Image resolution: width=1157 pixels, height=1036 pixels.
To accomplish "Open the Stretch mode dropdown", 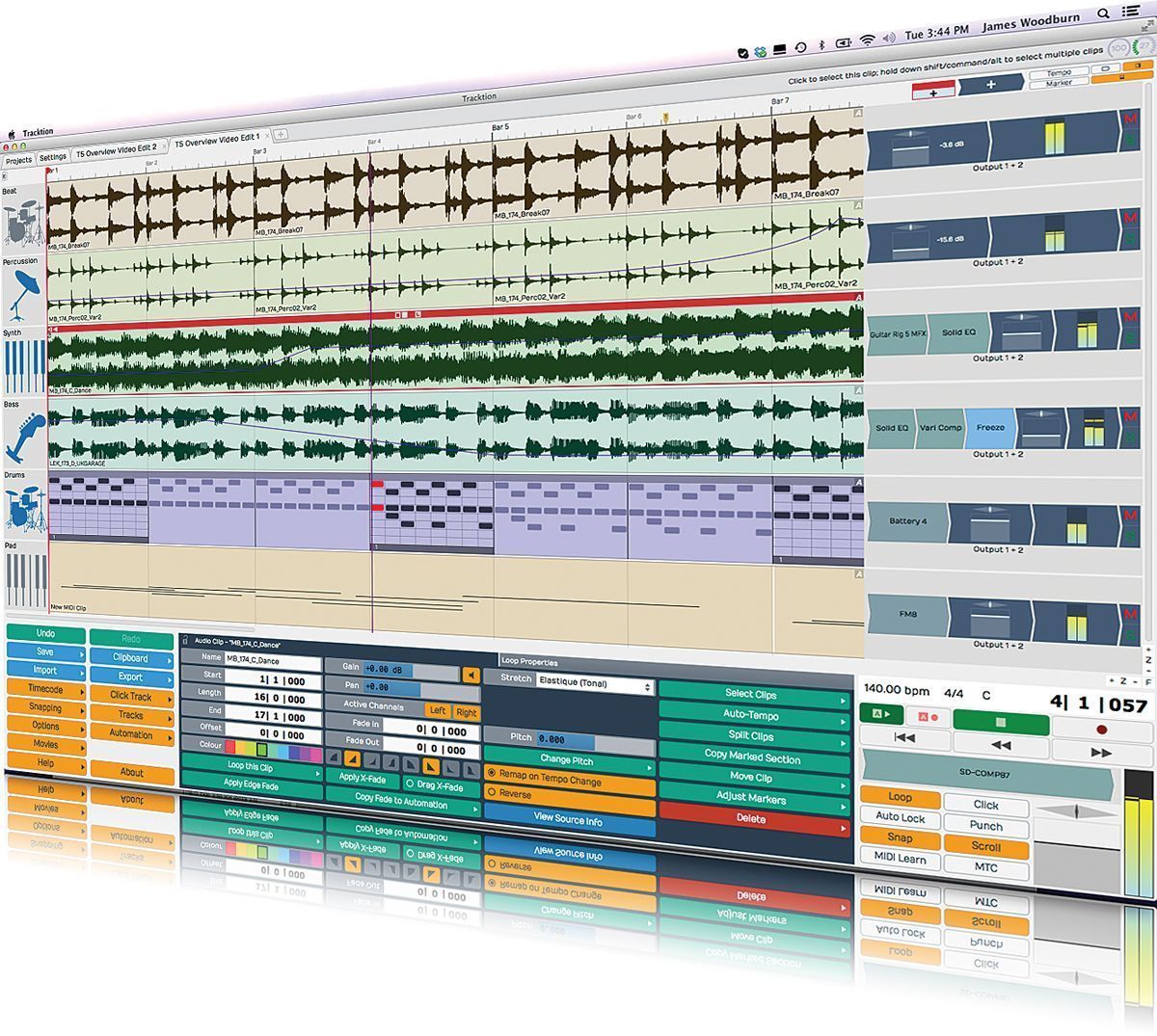I will pyautogui.click(x=595, y=683).
